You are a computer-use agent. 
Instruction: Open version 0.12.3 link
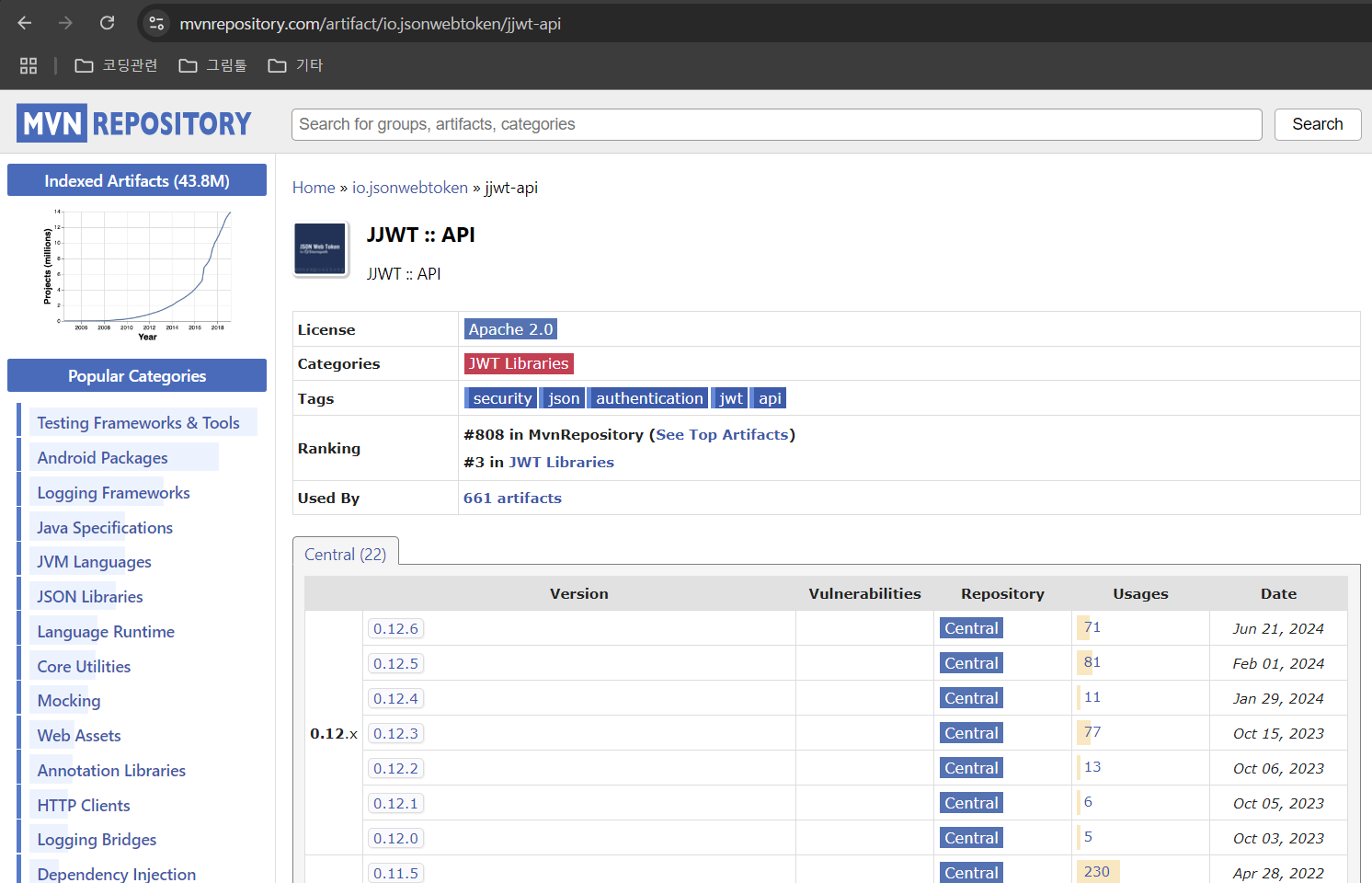tap(395, 734)
